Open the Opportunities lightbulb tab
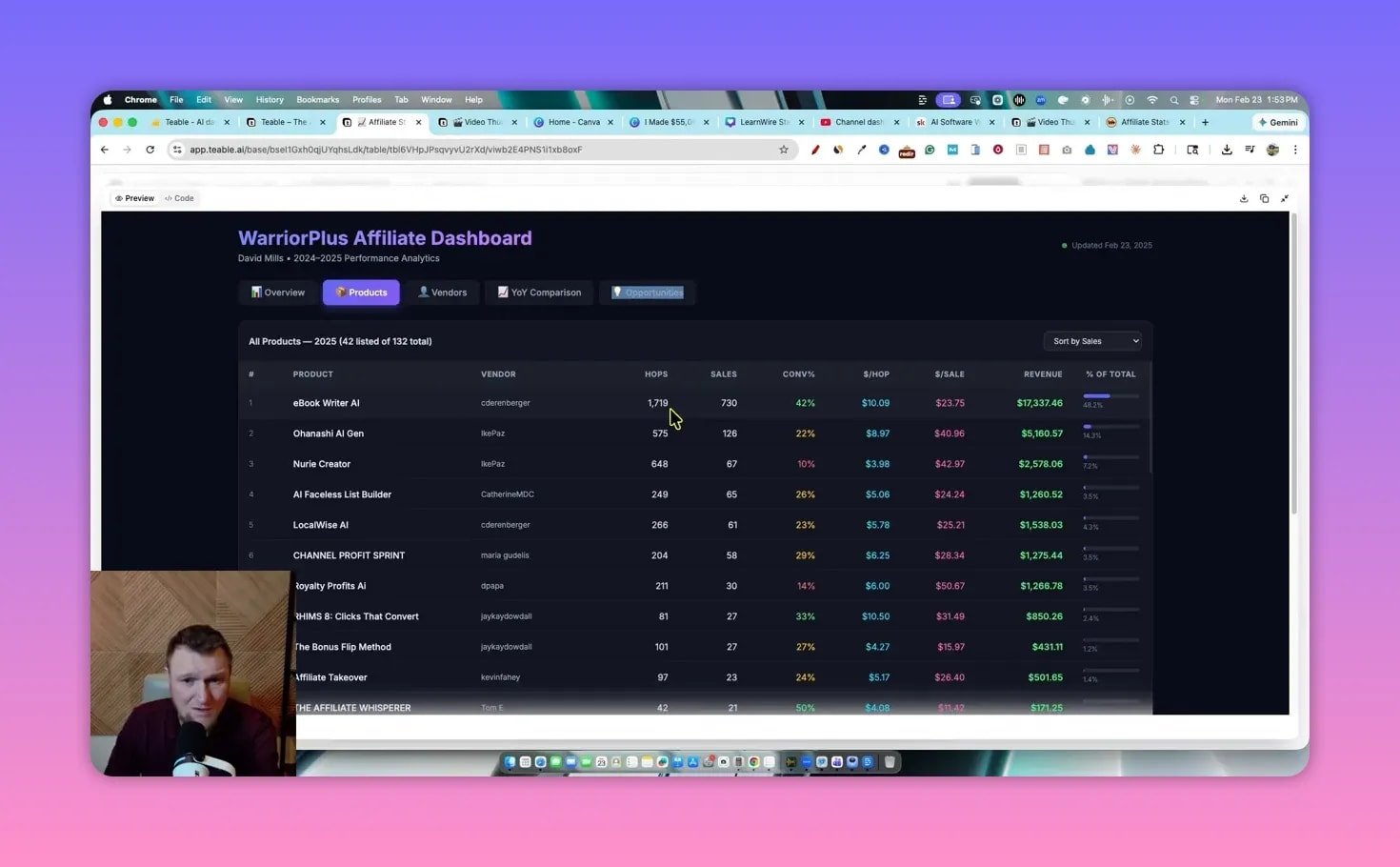The image size is (1400, 867). (649, 292)
